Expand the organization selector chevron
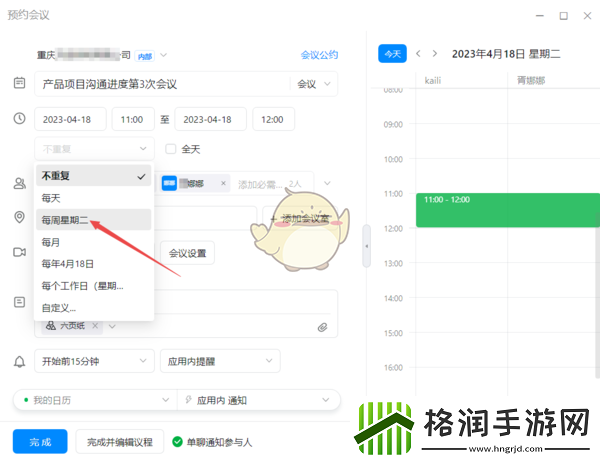600x460 pixels. click(x=163, y=55)
